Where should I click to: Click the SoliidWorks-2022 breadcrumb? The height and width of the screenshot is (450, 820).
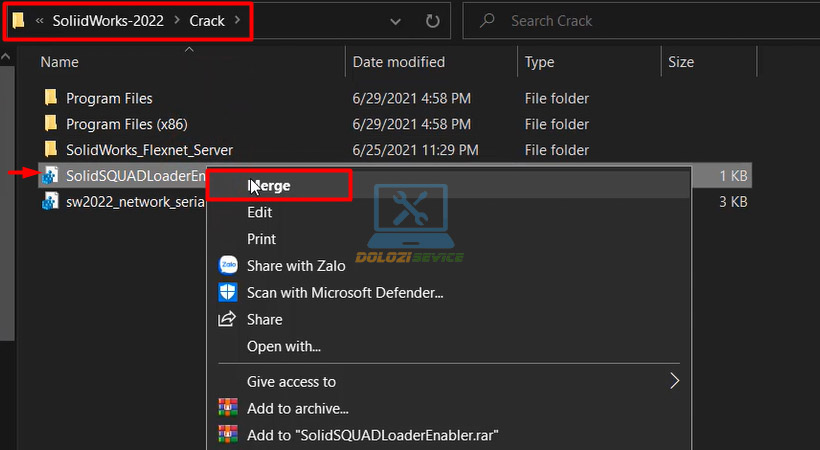(x=108, y=21)
